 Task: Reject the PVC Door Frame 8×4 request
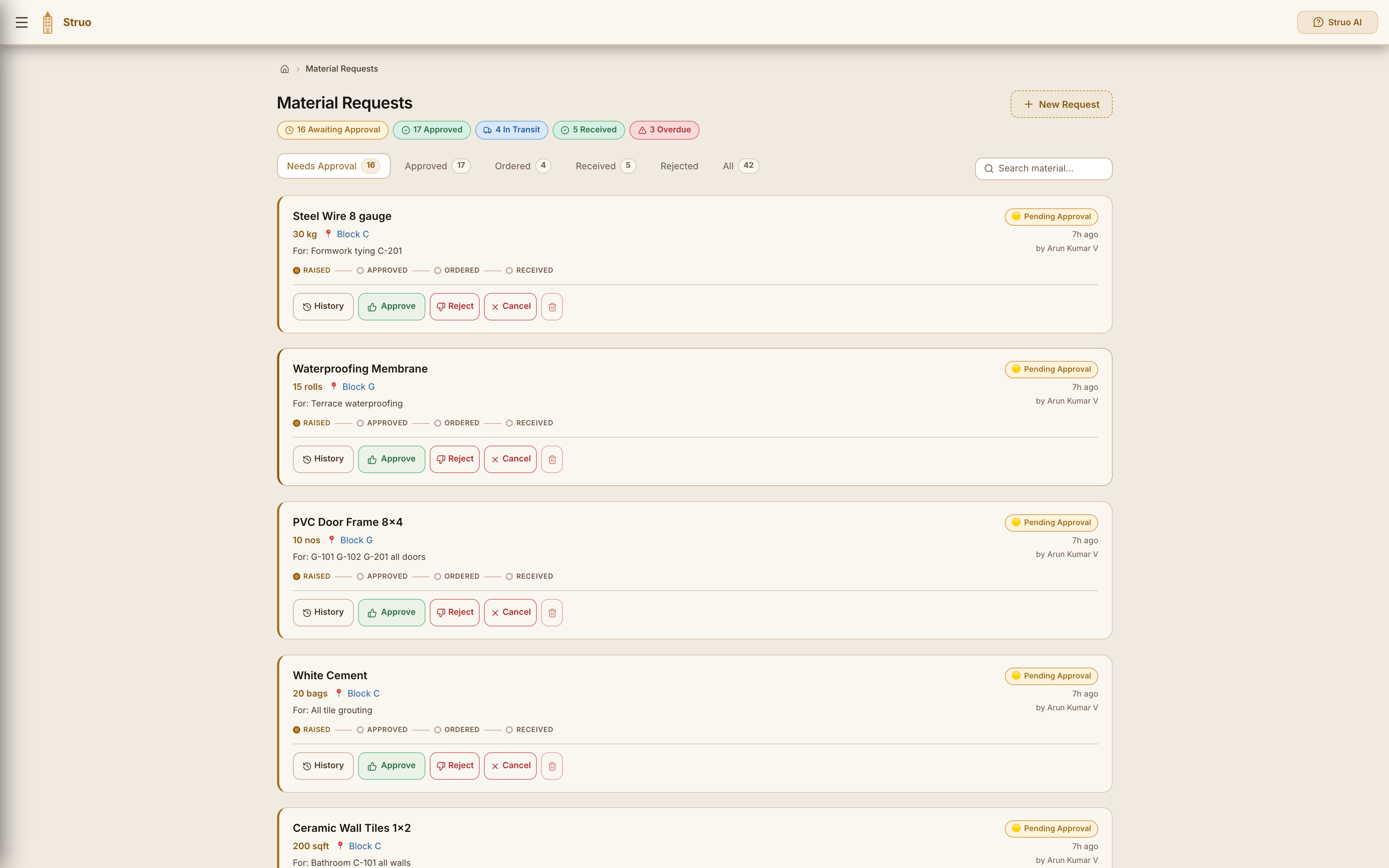pos(455,613)
